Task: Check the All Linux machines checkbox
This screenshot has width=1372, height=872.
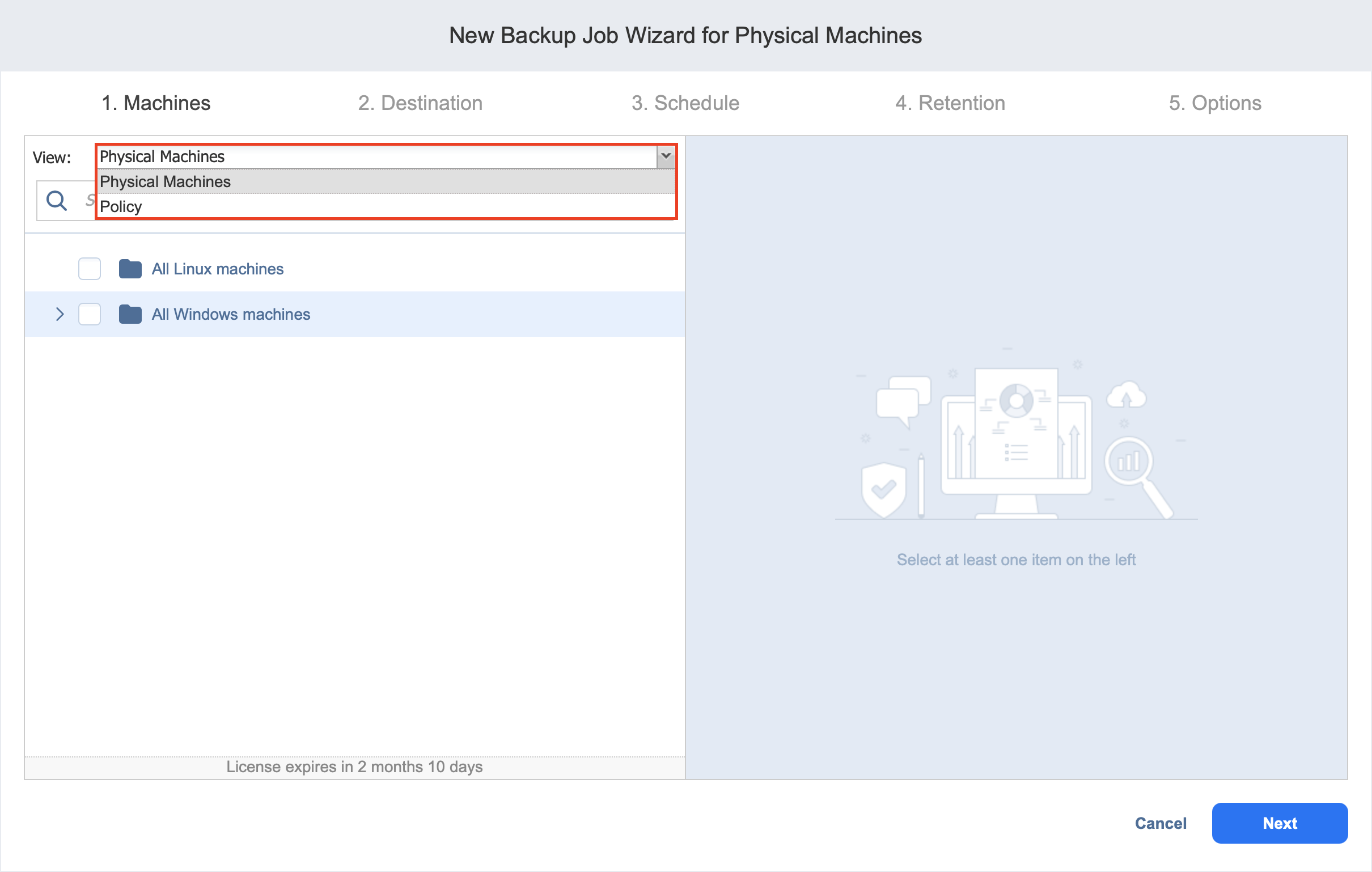Action: coord(90,269)
